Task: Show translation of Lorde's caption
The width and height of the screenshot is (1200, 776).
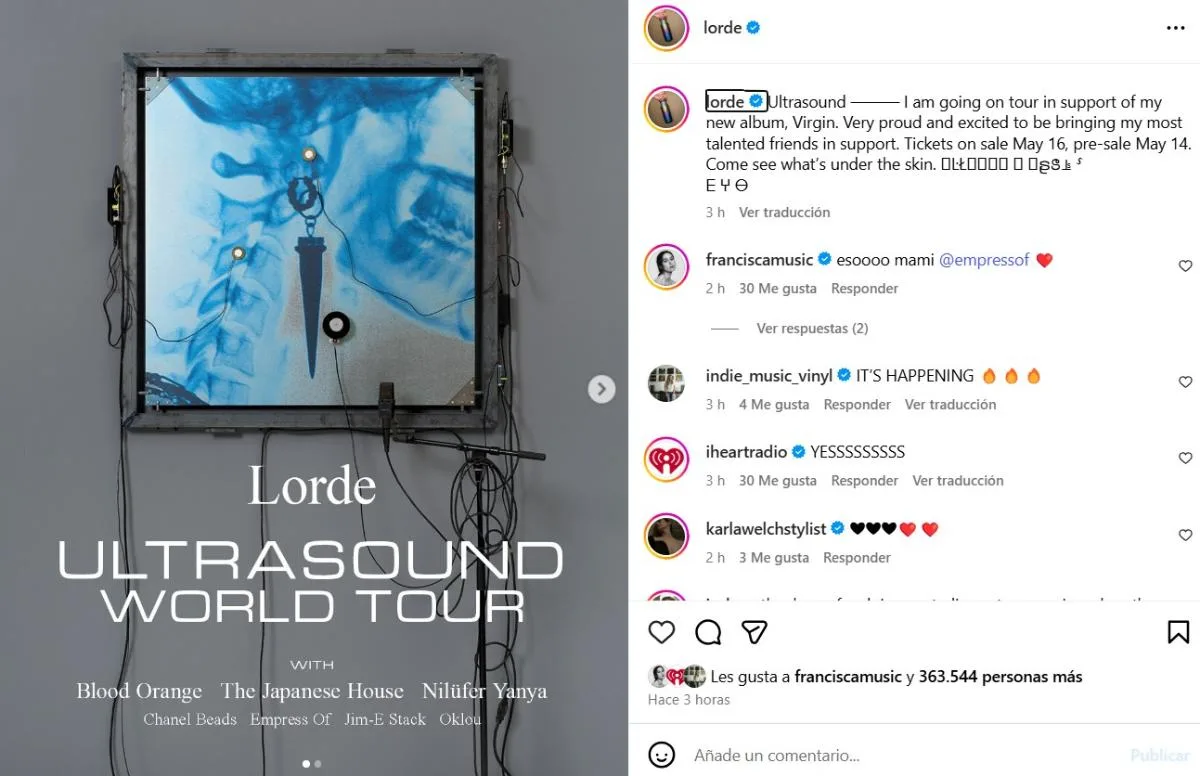Action: [x=784, y=212]
